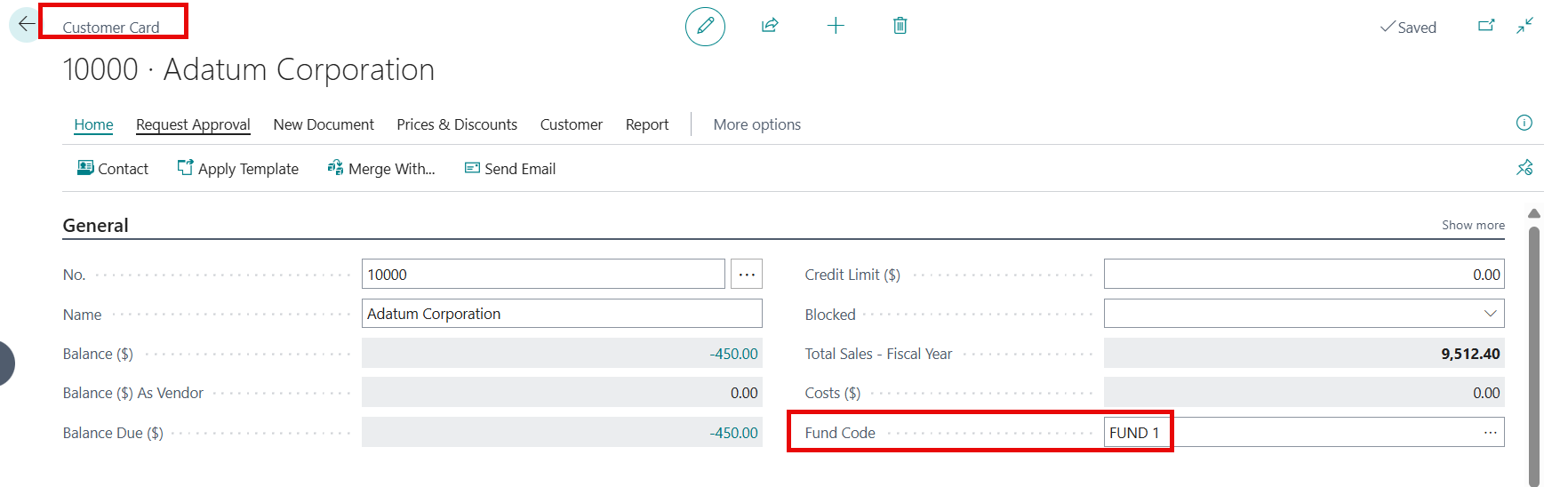The height and width of the screenshot is (487, 1568).
Task: Open the Prices & Discounts menu
Action: [x=457, y=124]
